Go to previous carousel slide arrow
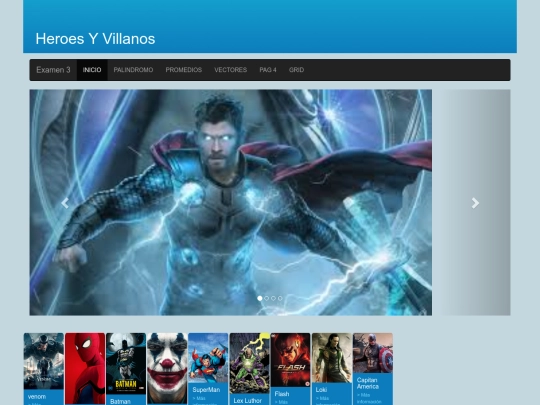The width and height of the screenshot is (540, 405). pos(65,203)
